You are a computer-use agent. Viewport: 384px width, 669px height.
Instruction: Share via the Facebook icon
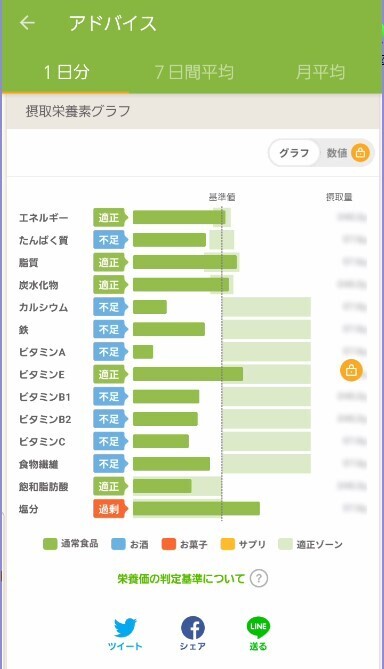[x=193, y=628]
